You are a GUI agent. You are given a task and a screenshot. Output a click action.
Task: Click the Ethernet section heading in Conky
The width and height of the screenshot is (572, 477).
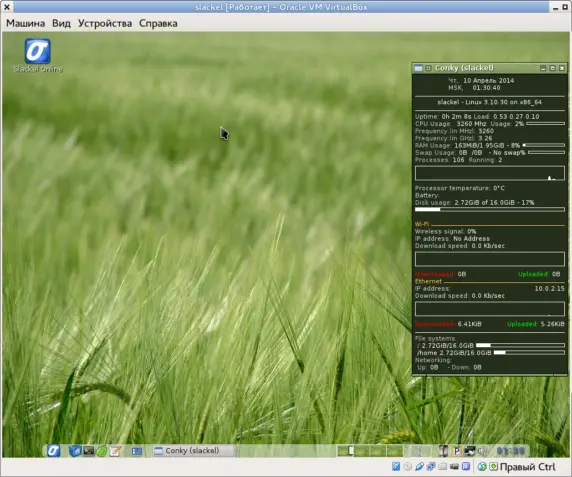coord(428,281)
